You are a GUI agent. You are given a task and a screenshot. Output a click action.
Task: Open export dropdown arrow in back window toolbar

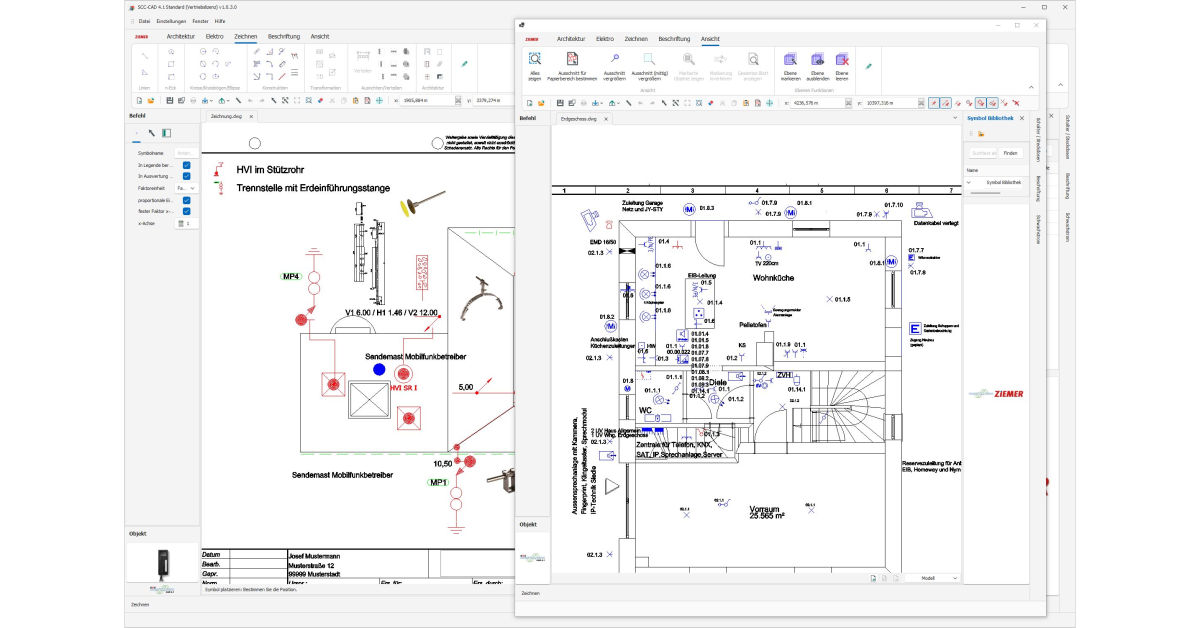[x=228, y=101]
